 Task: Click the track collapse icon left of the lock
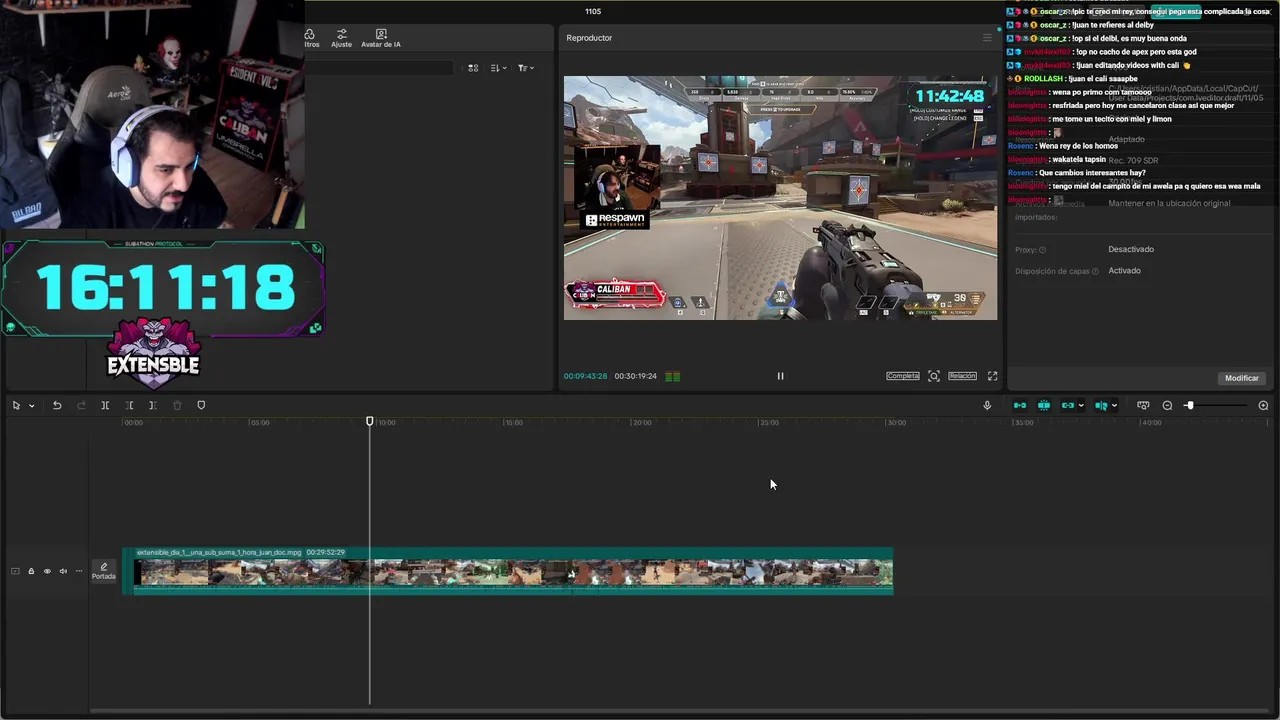[x=15, y=571]
